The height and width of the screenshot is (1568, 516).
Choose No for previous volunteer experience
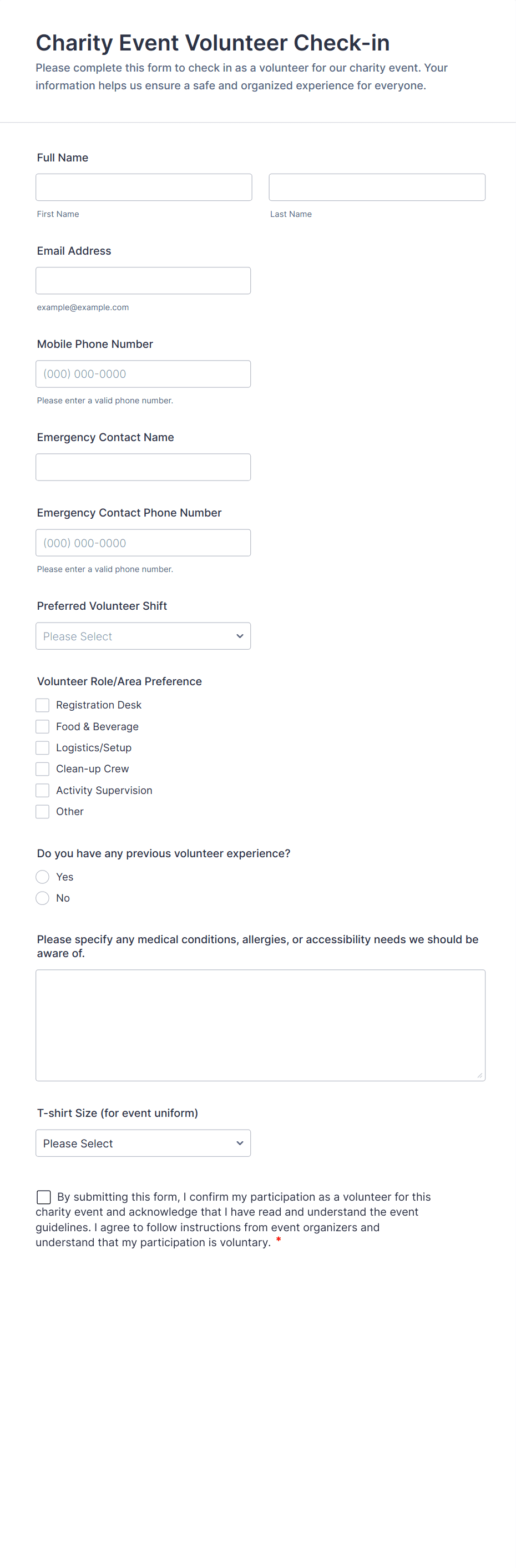(x=43, y=898)
